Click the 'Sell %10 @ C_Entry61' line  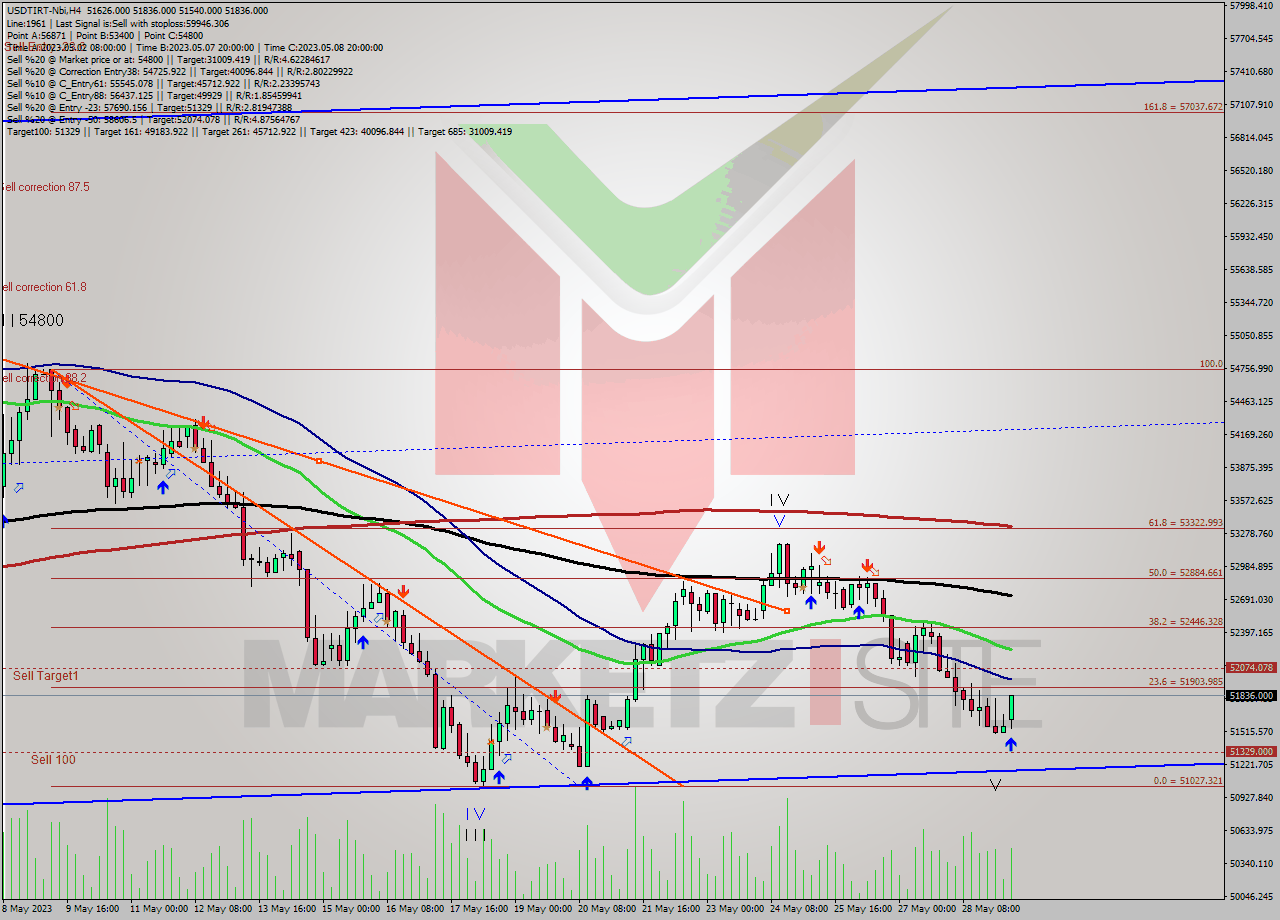coord(163,83)
